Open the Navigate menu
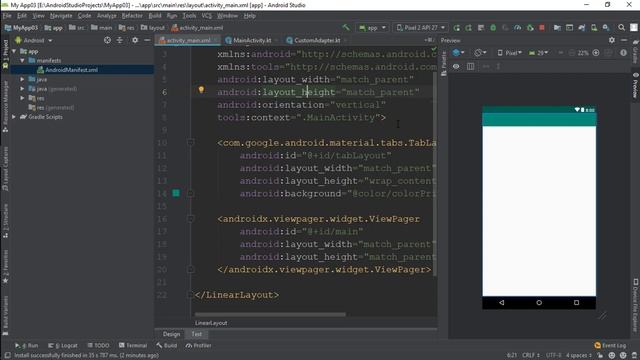640x360 pixels. click(x=61, y=16)
